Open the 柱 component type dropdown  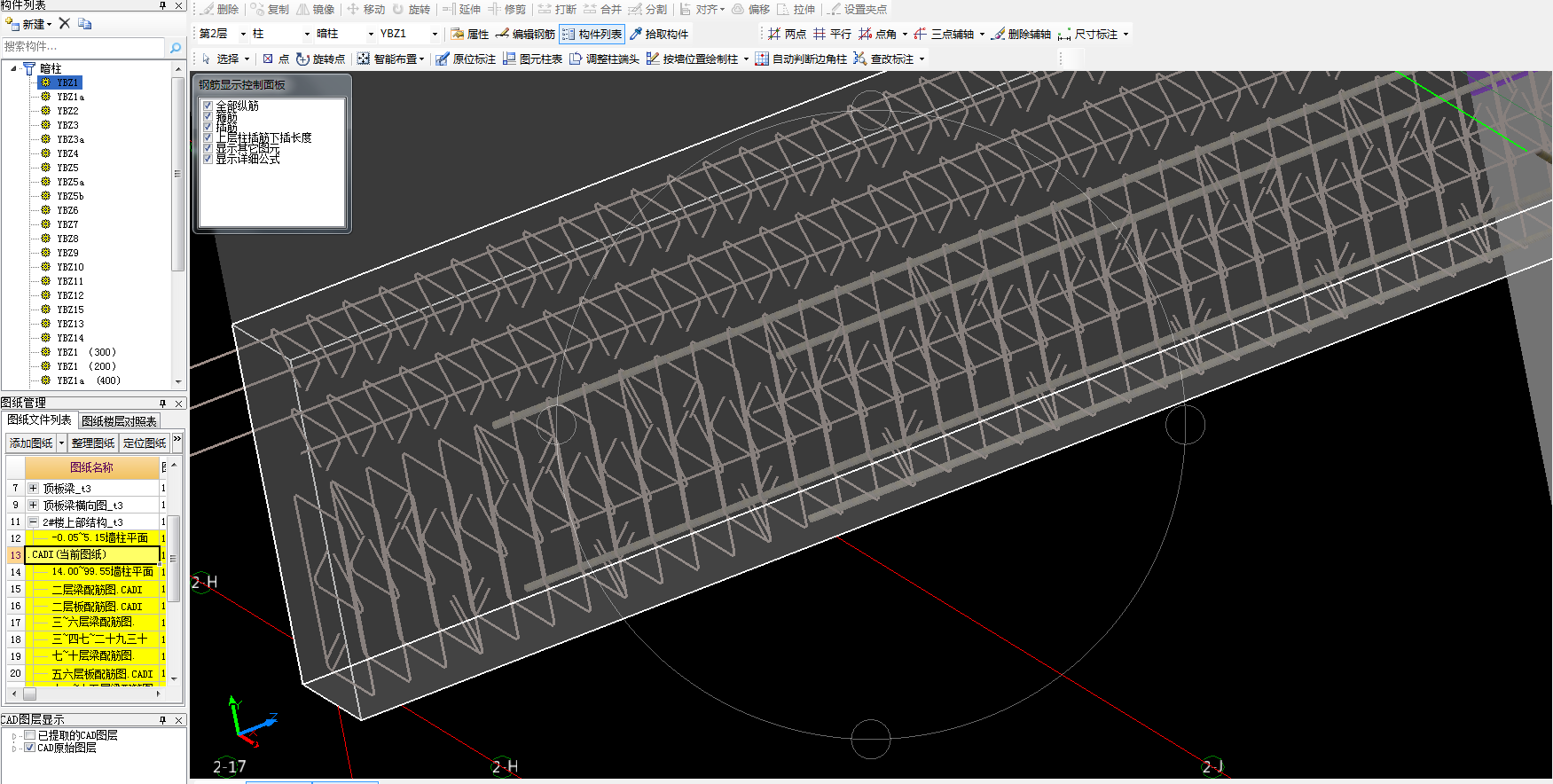[x=307, y=34]
